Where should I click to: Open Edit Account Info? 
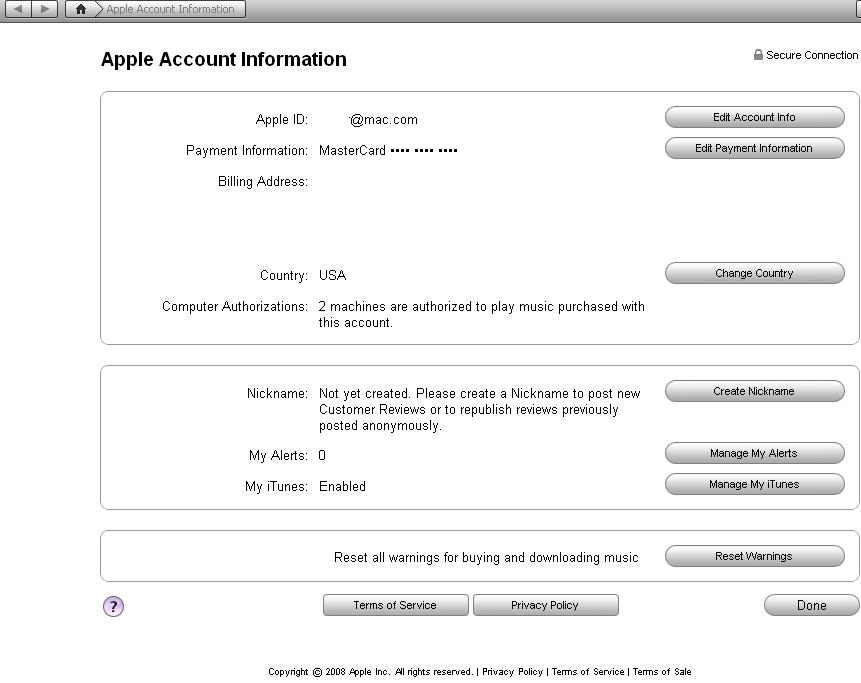pyautogui.click(x=754, y=117)
